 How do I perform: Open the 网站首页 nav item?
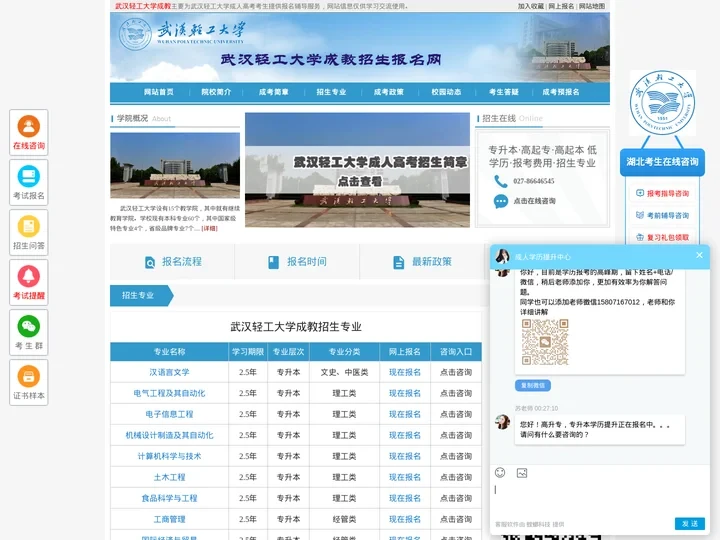[x=158, y=92]
